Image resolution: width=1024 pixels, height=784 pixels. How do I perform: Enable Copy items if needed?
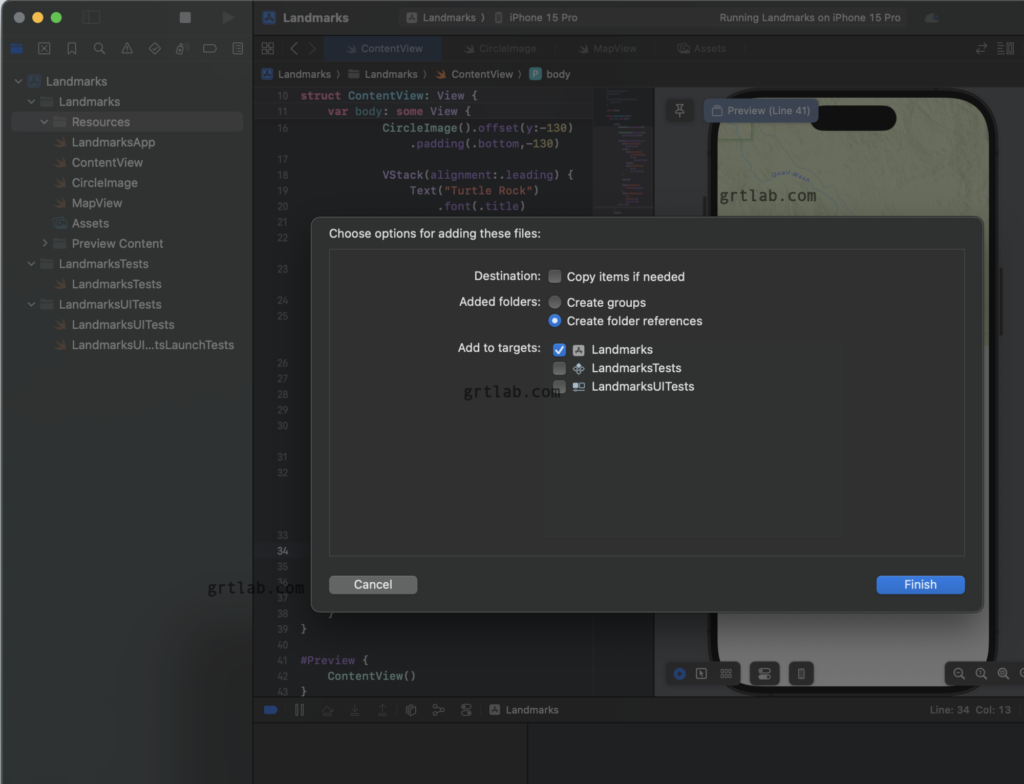556,276
